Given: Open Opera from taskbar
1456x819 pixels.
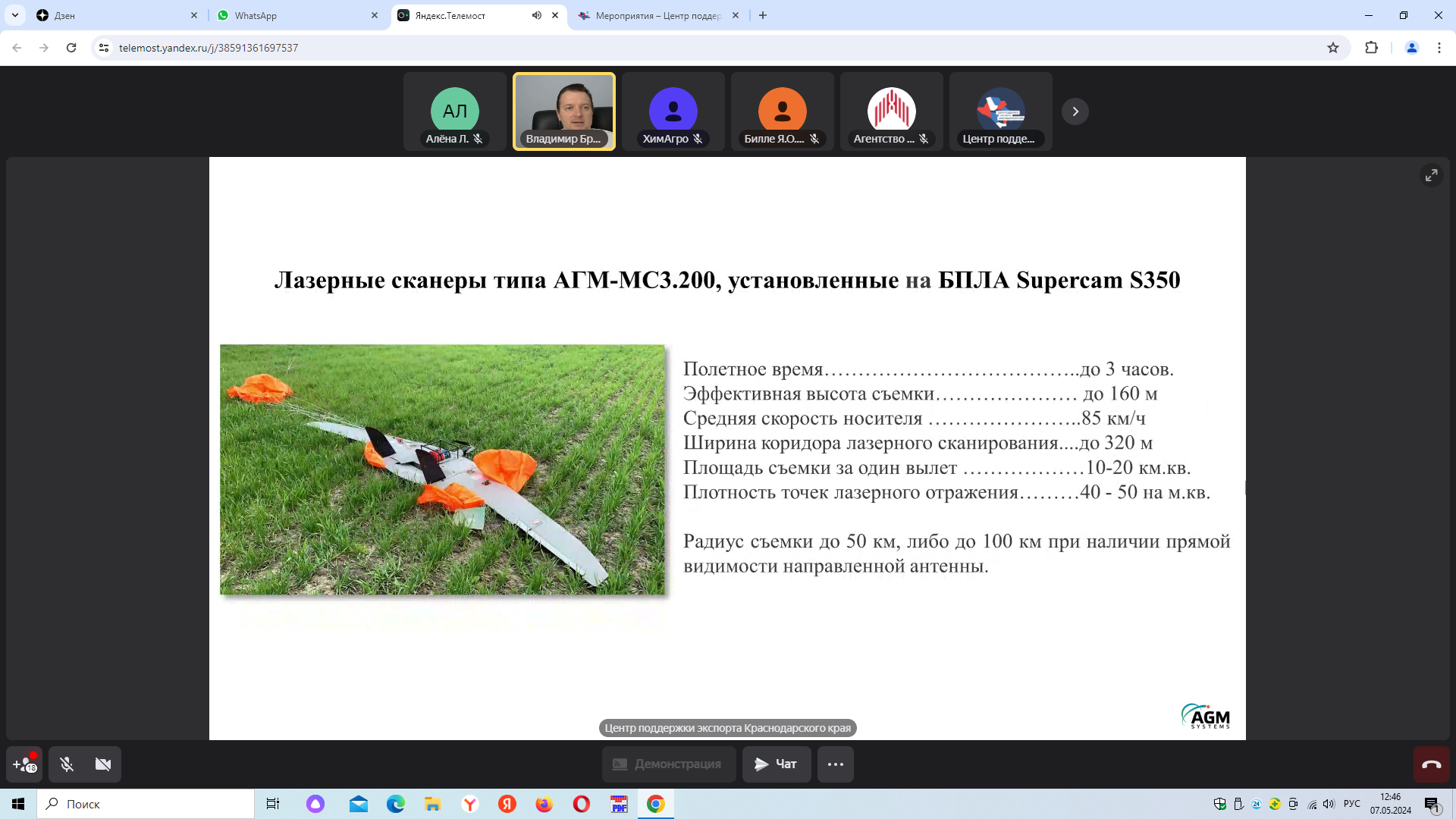Looking at the screenshot, I should [x=582, y=804].
